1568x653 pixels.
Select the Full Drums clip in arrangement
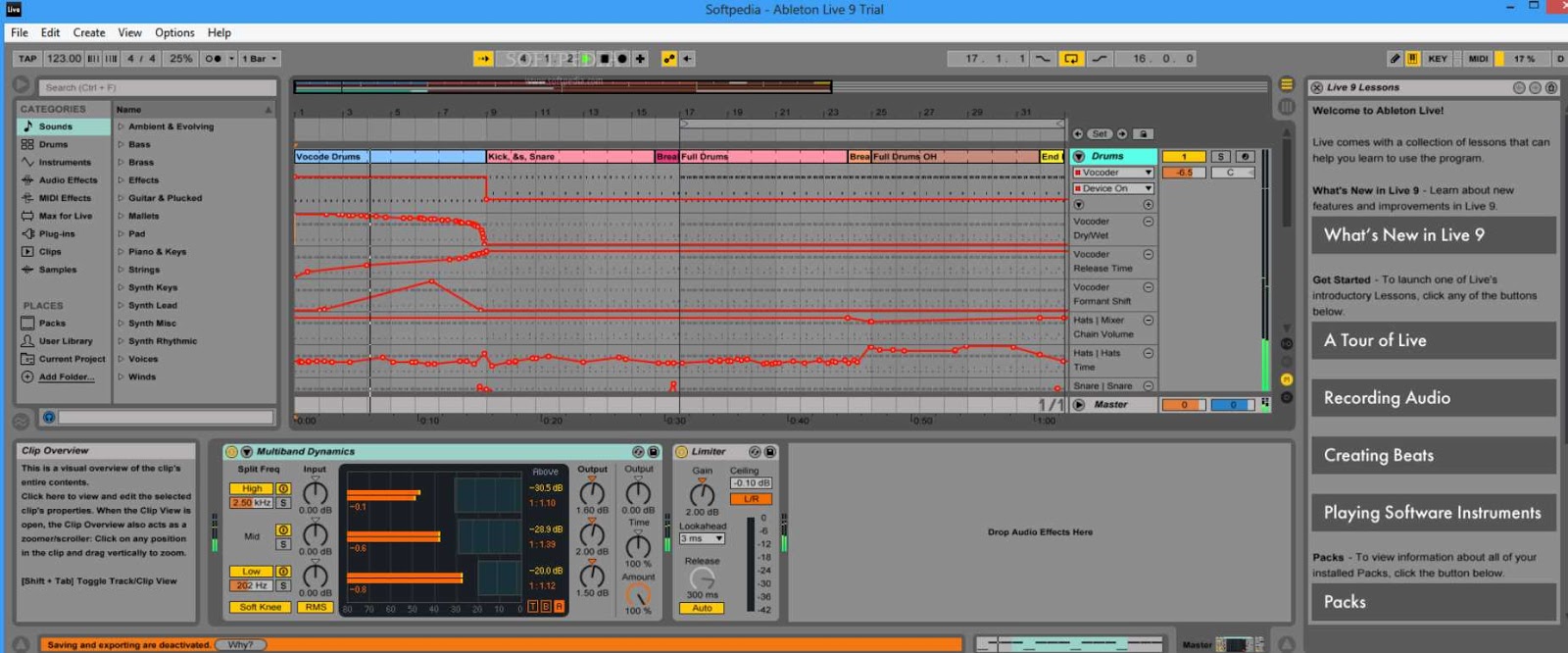click(x=763, y=157)
